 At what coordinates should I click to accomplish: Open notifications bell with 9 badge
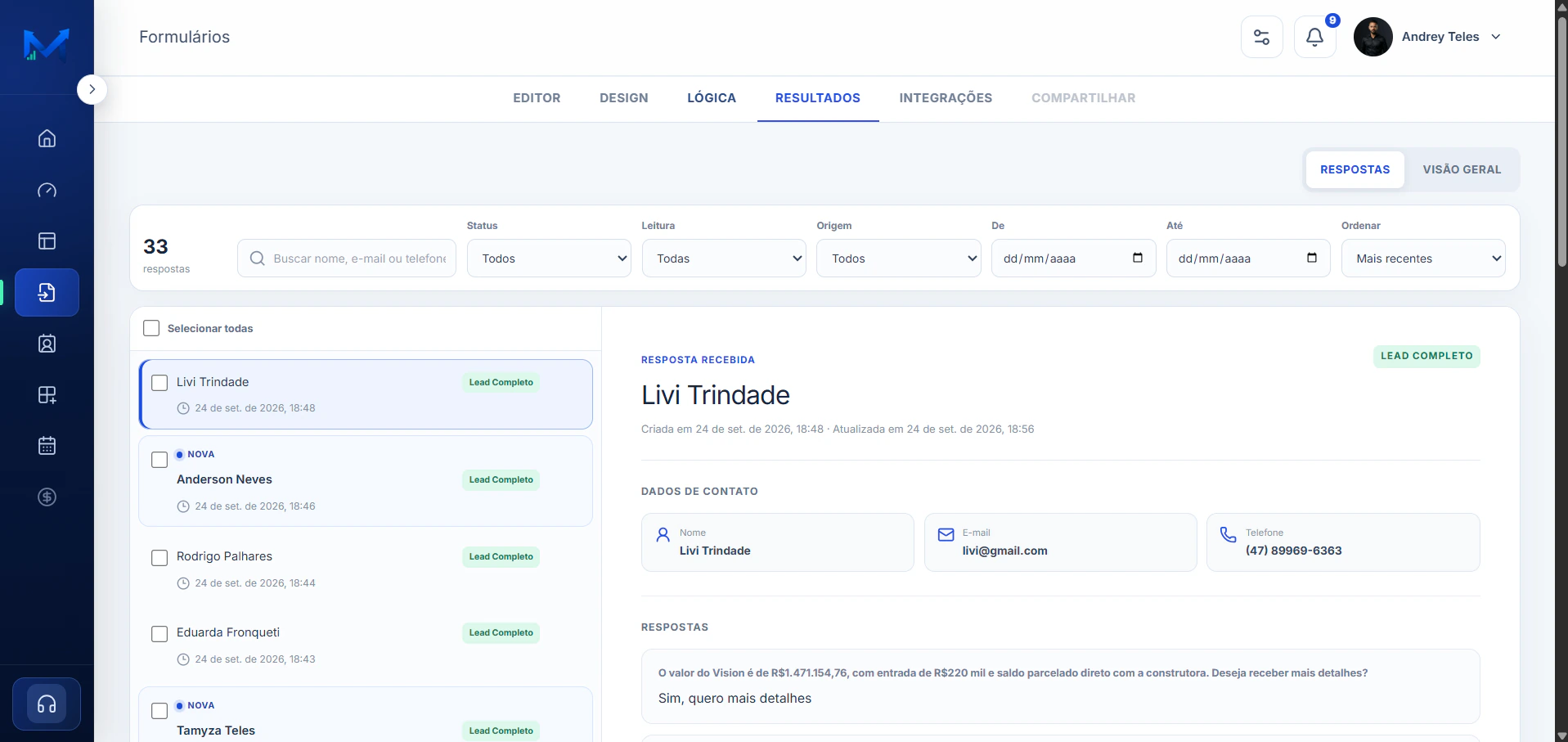click(1315, 37)
